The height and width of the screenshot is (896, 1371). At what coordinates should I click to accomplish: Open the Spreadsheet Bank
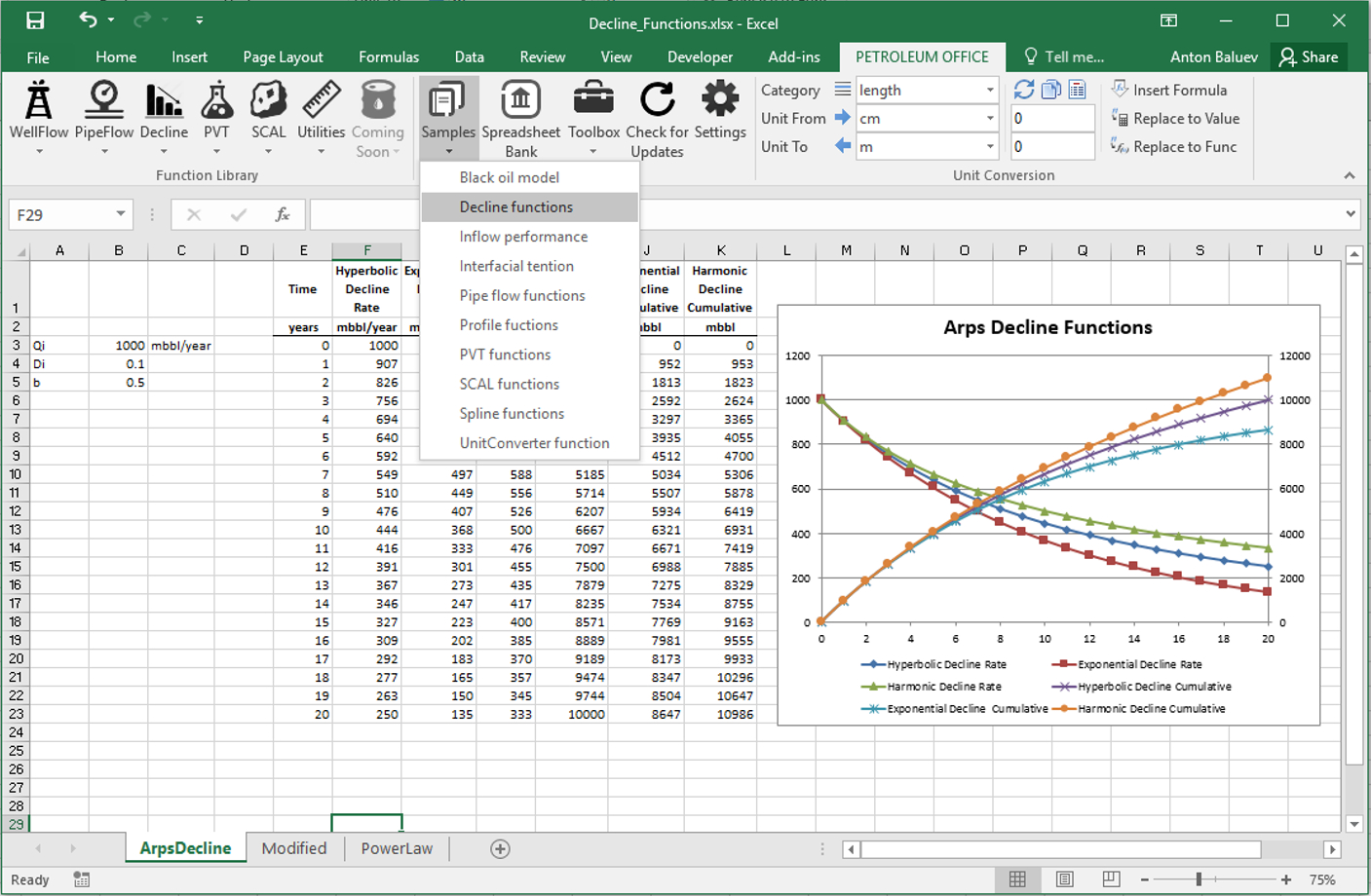[x=520, y=117]
